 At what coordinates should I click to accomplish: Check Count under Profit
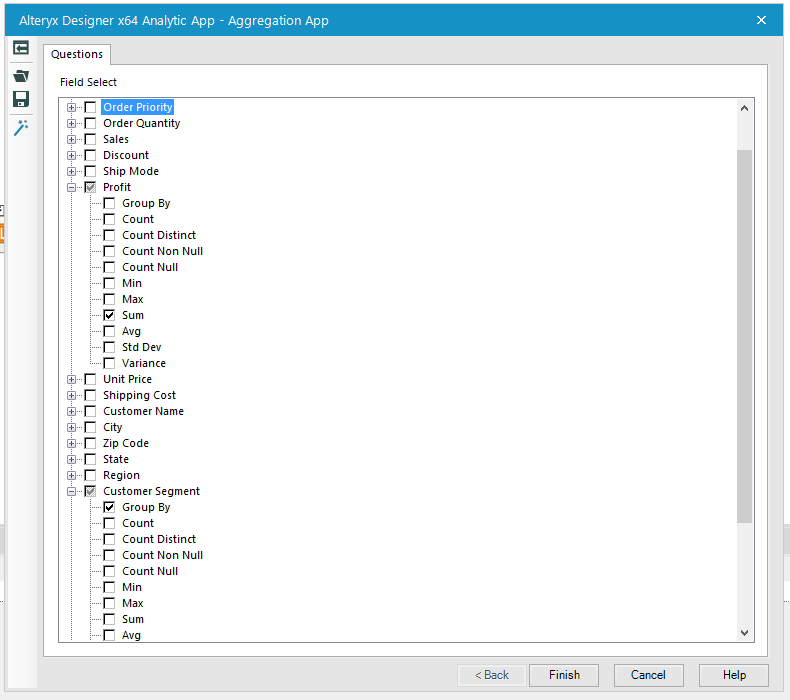pos(109,219)
